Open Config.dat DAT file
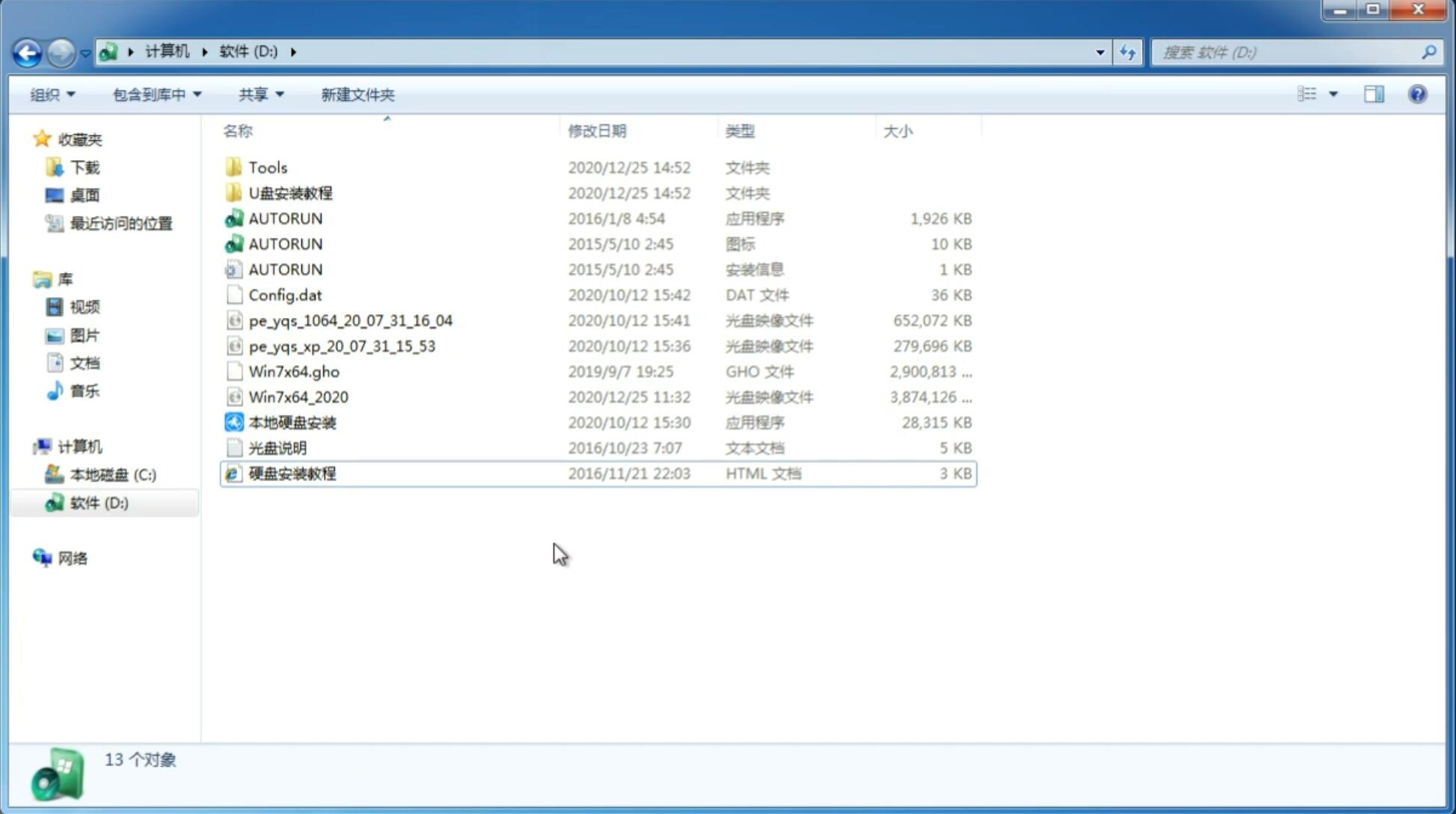Image resolution: width=1456 pixels, height=814 pixels. [x=285, y=294]
